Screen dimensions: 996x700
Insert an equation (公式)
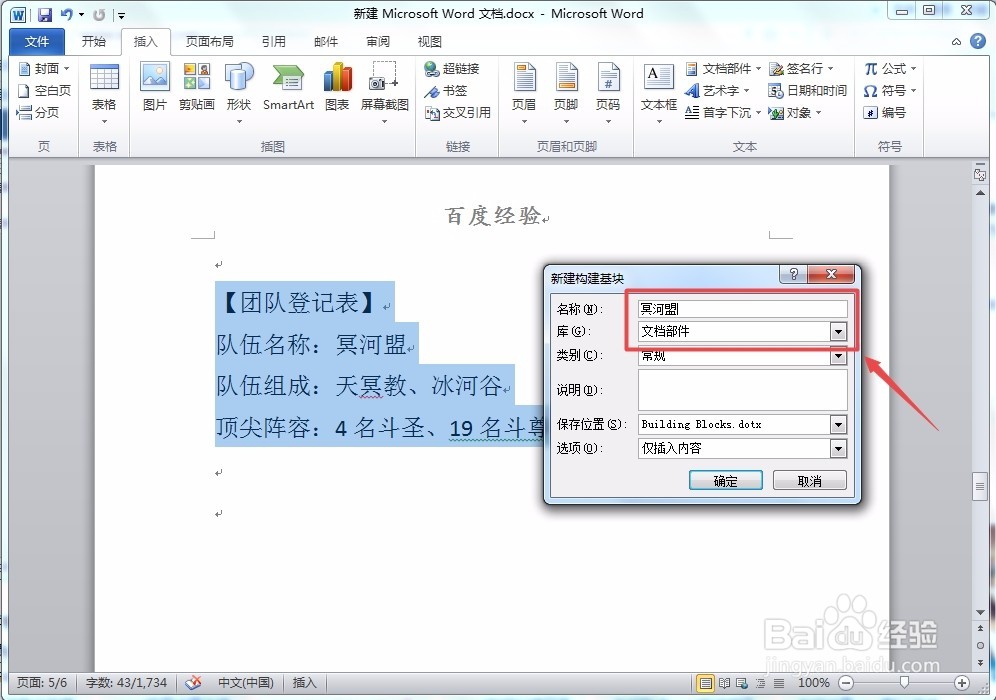coord(890,68)
